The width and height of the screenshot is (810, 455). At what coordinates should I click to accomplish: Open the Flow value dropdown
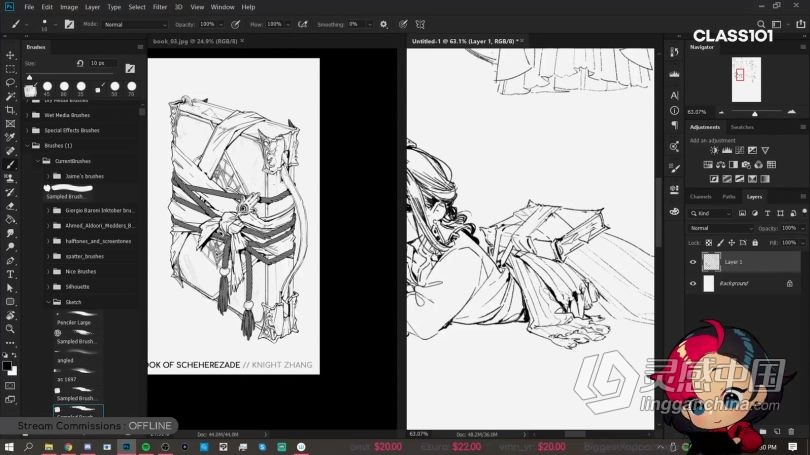(288, 24)
